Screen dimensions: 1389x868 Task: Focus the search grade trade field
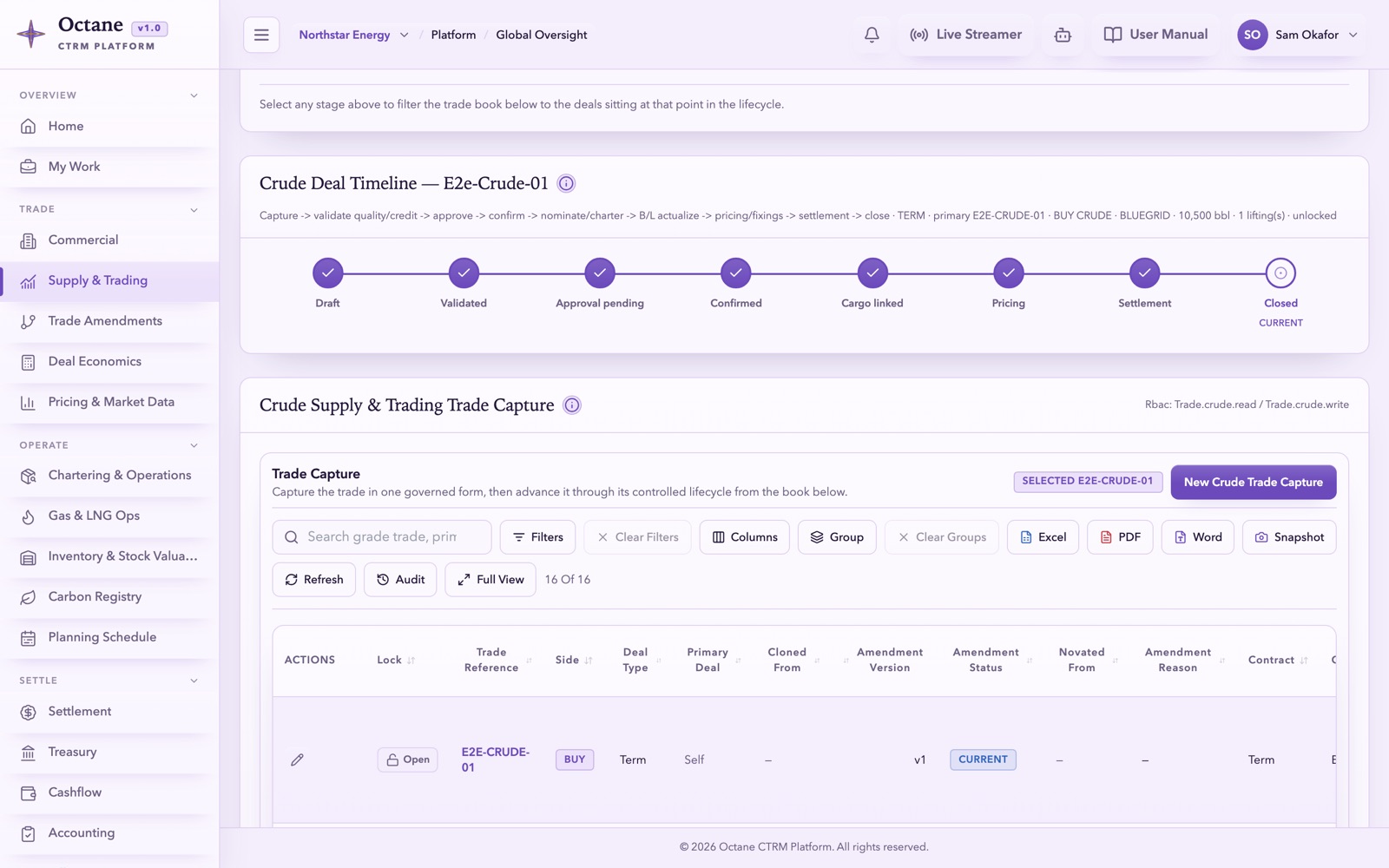click(382, 537)
